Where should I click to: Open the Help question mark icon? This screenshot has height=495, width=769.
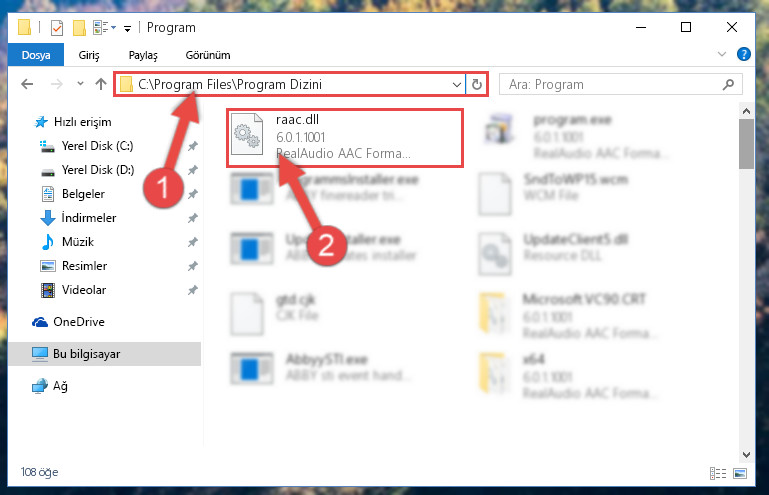point(743,54)
